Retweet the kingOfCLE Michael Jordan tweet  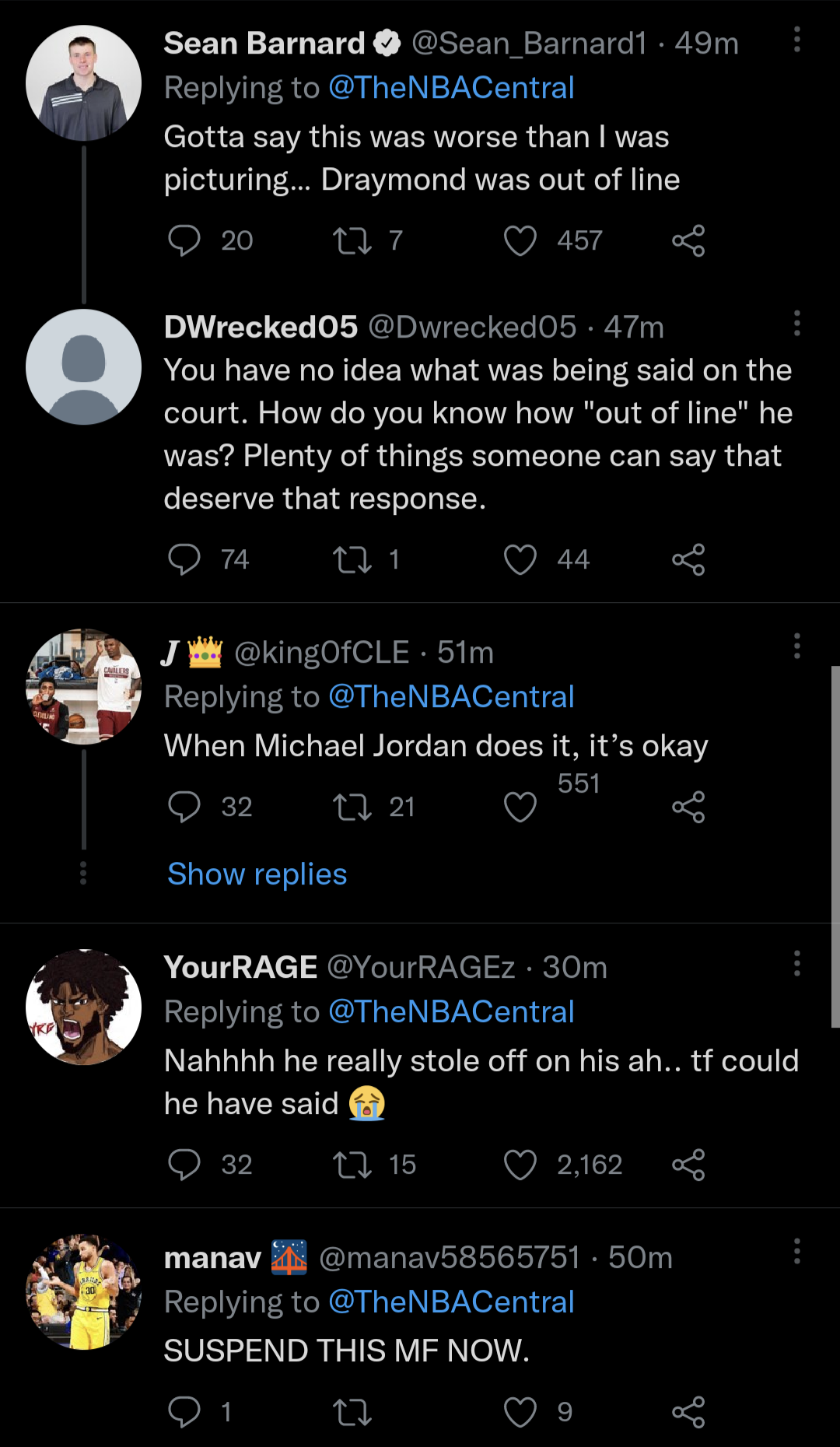(x=352, y=807)
